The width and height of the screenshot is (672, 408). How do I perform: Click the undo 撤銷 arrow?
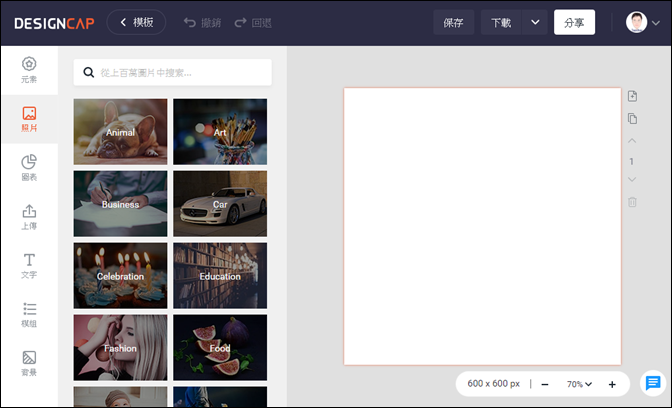click(189, 22)
